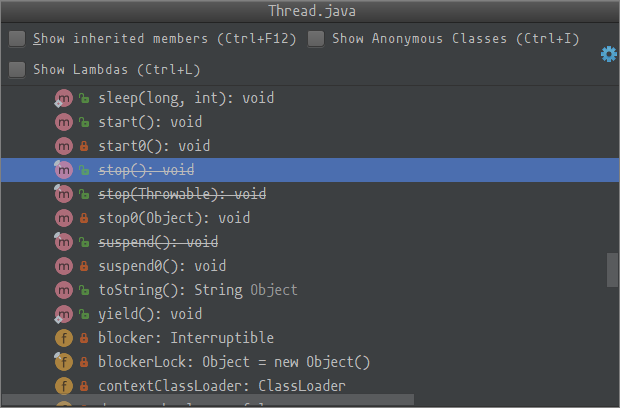The image size is (620, 408).
Task: Check the Show Lambdas option
Action: click(x=17, y=70)
